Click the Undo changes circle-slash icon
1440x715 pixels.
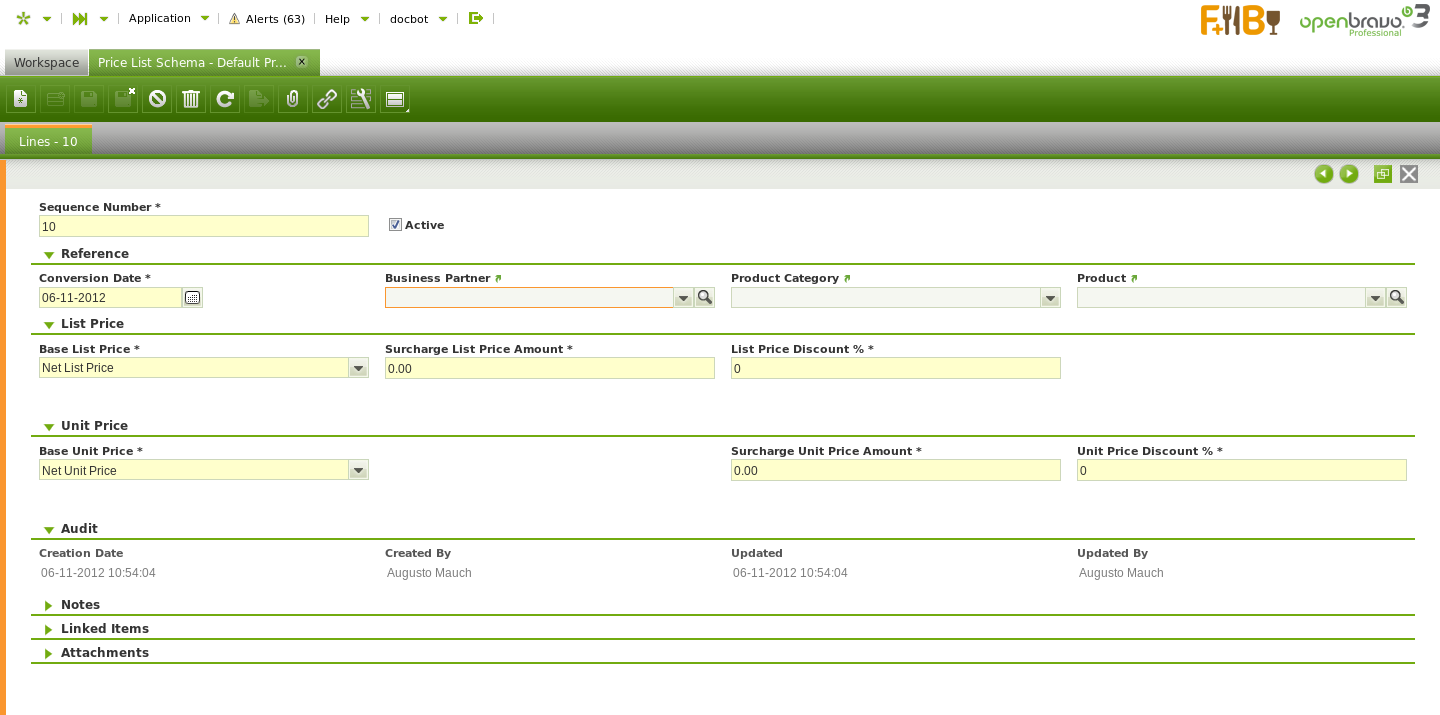[x=157, y=99]
